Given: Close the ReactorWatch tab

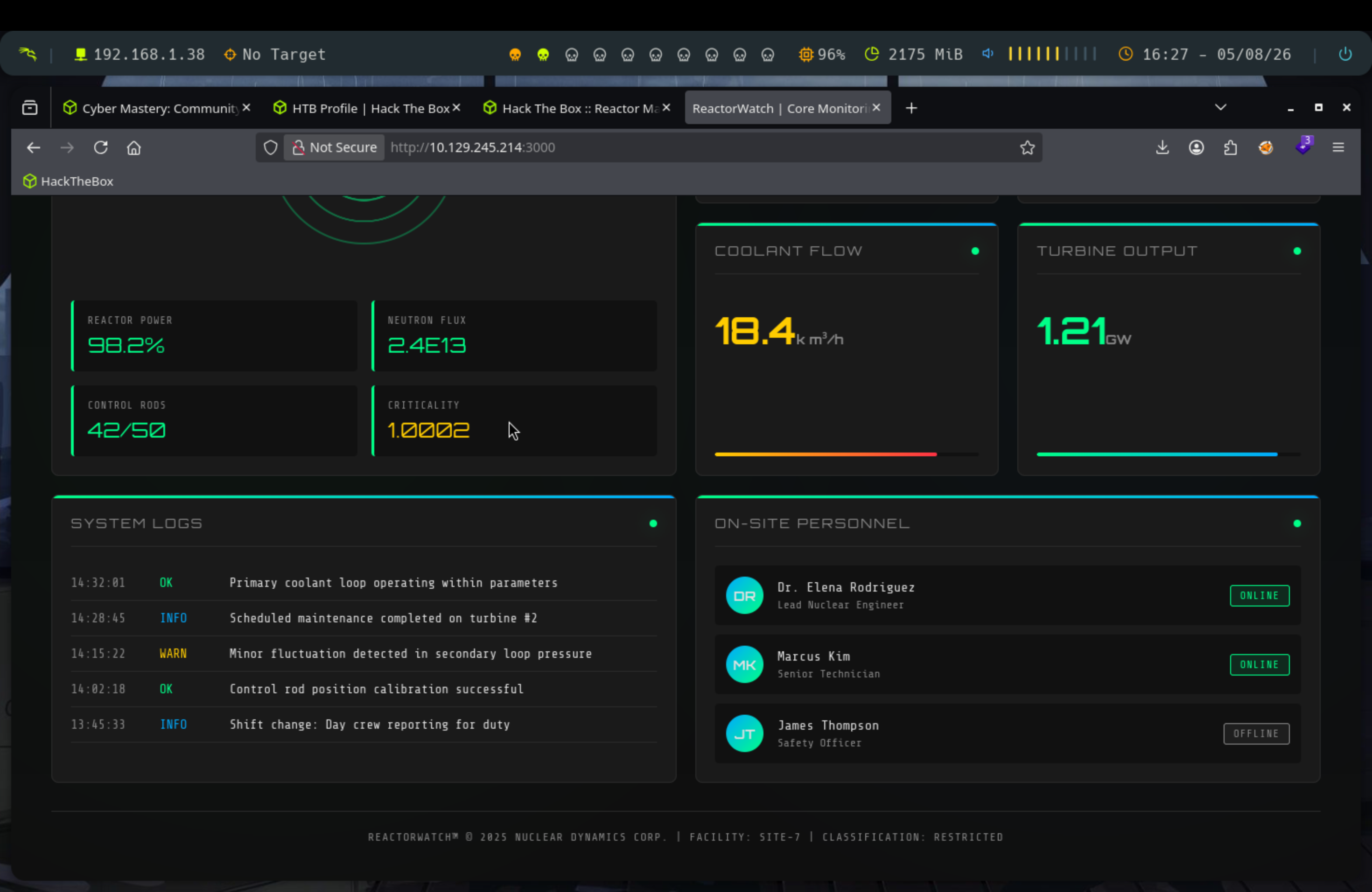Looking at the screenshot, I should click(x=876, y=108).
